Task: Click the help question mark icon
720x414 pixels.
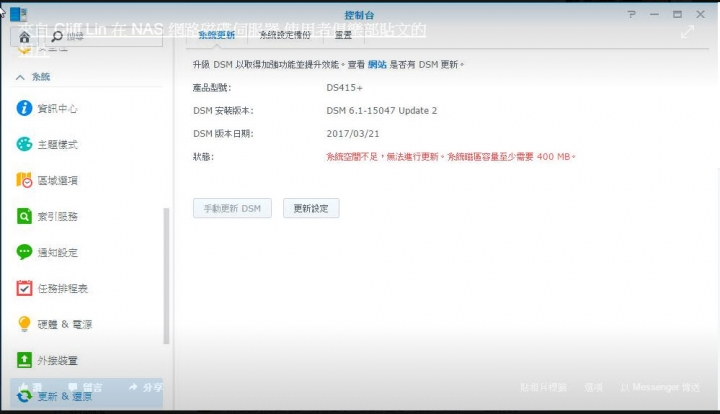Action: [632, 14]
